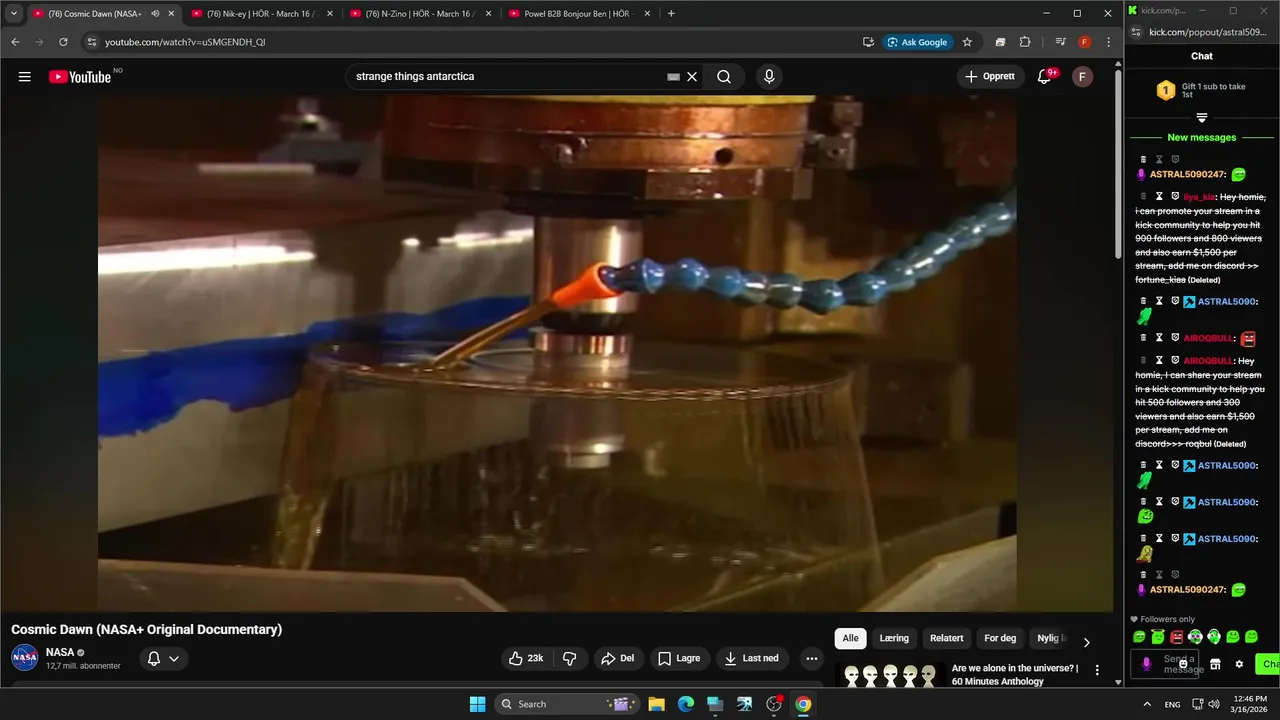Select the Læring filter chip
The height and width of the screenshot is (720, 1280).
(894, 638)
